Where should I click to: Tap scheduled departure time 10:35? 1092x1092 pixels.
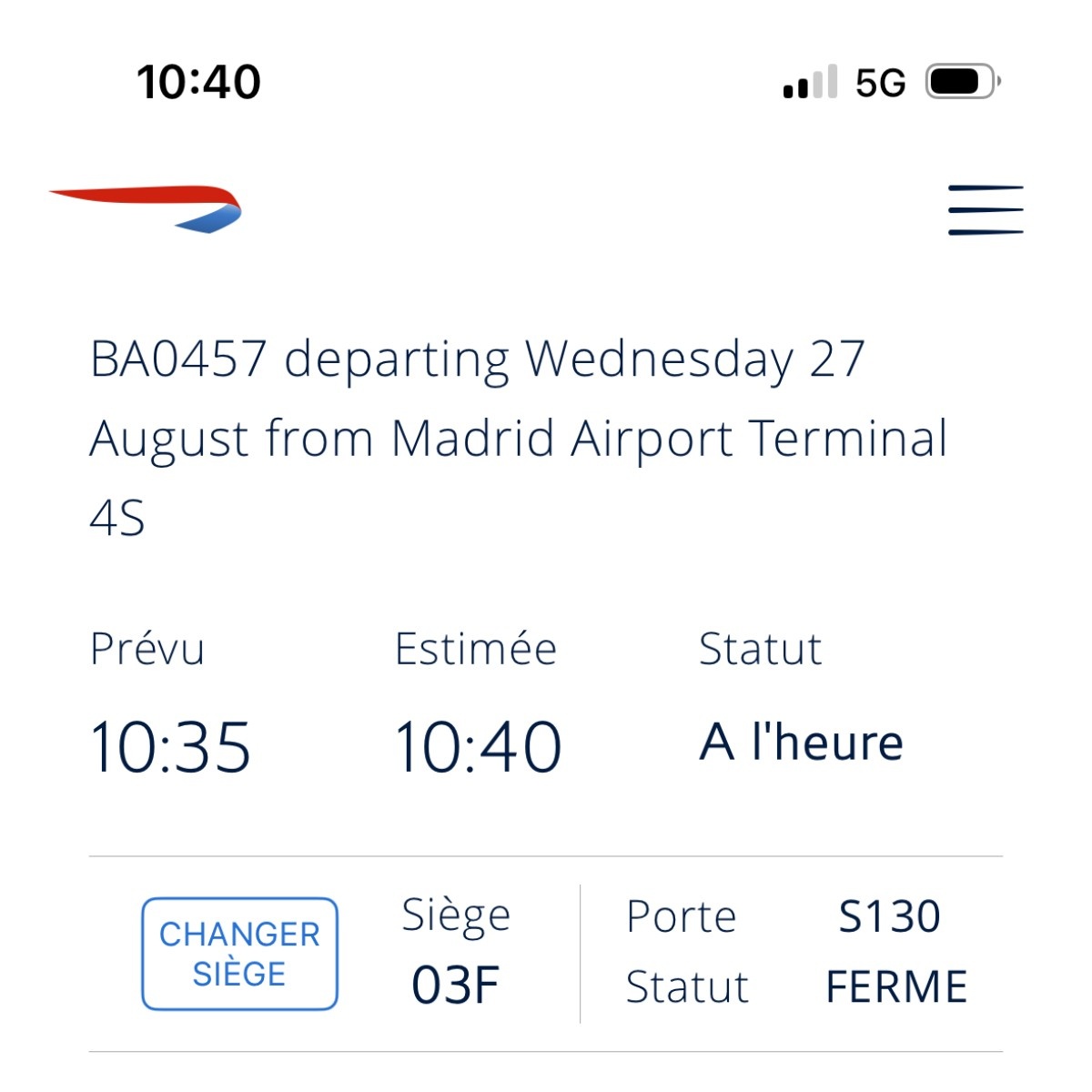point(170,747)
